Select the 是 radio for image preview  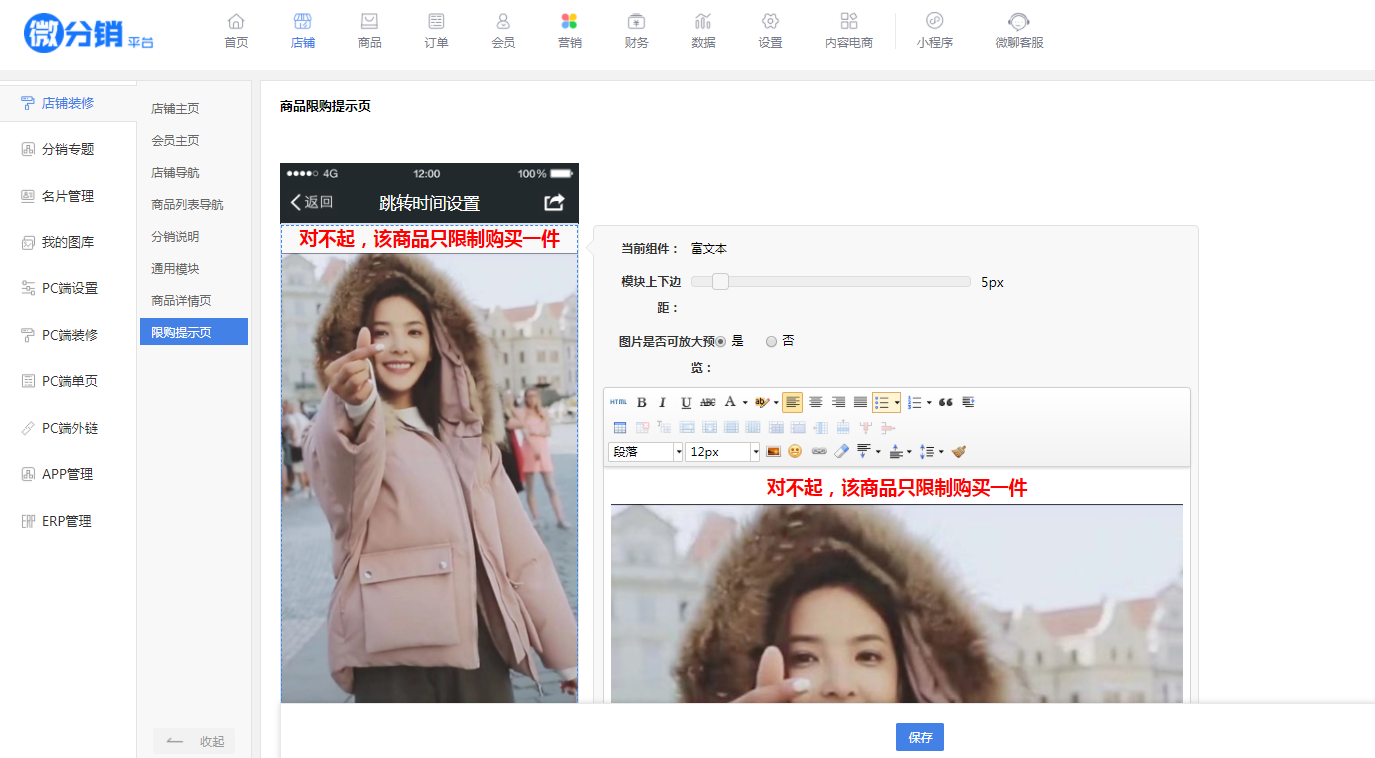[x=721, y=341]
